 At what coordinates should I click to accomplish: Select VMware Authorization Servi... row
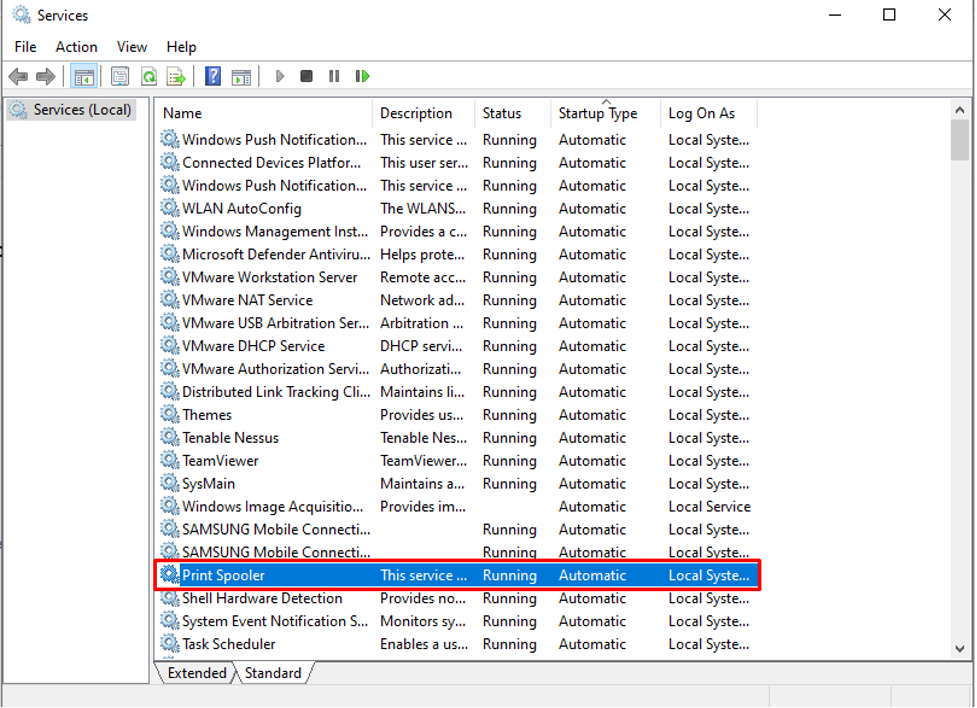[x=457, y=369]
